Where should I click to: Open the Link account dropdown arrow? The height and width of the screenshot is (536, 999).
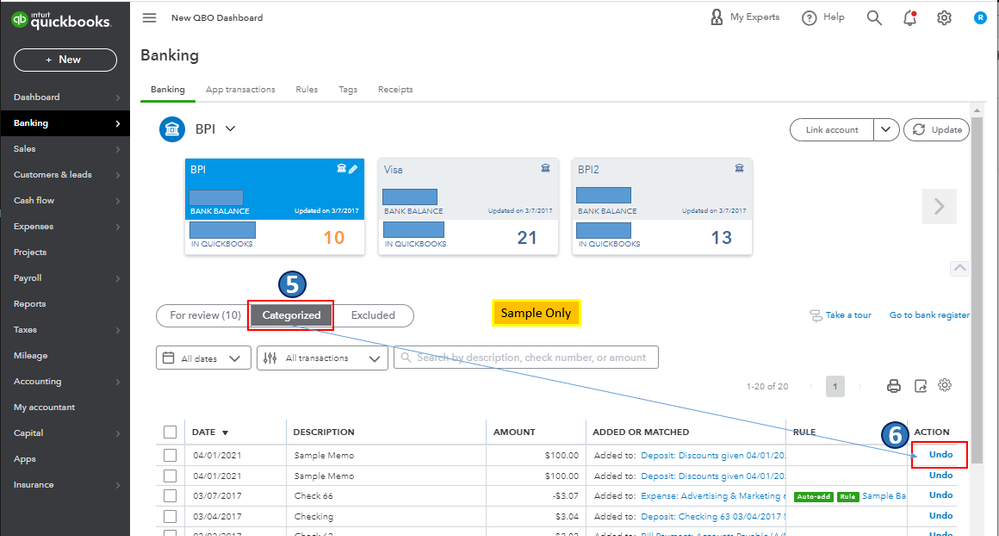(x=886, y=129)
